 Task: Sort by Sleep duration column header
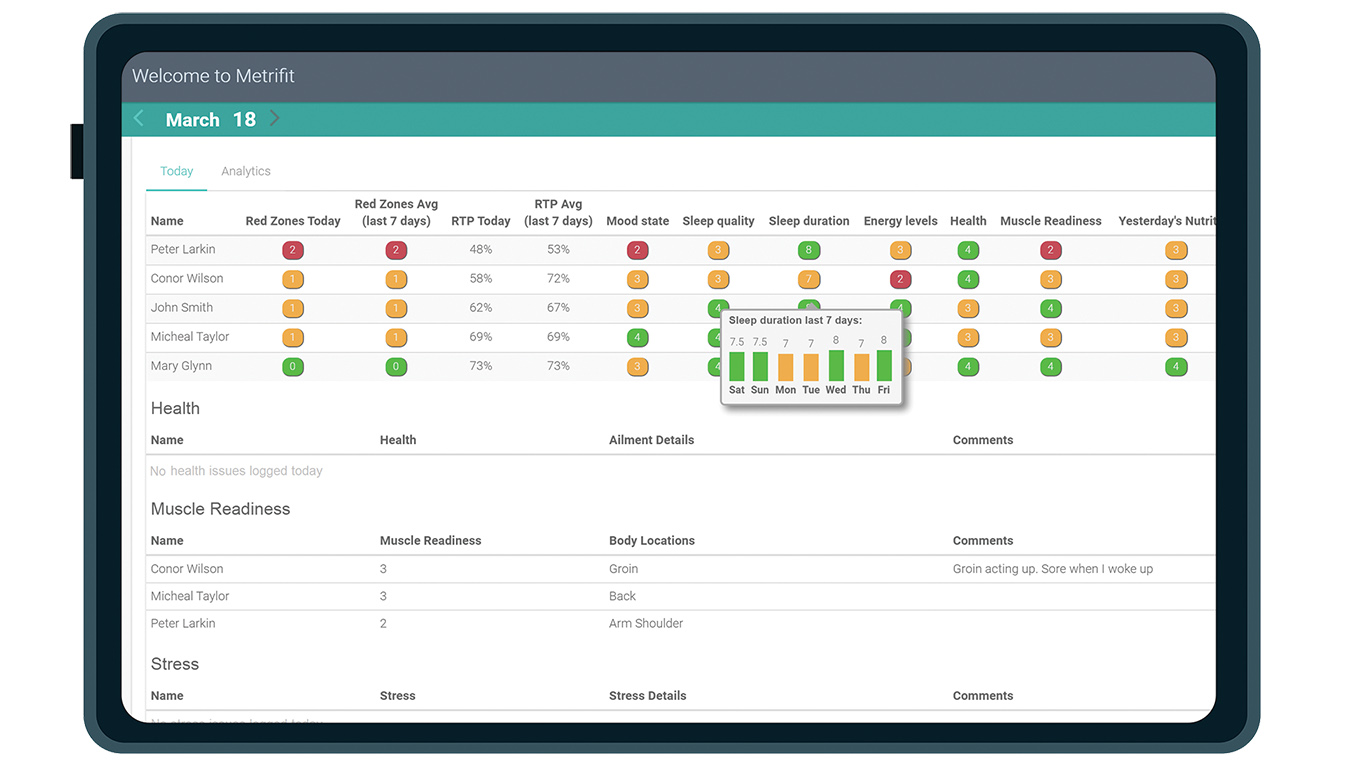[x=809, y=221]
